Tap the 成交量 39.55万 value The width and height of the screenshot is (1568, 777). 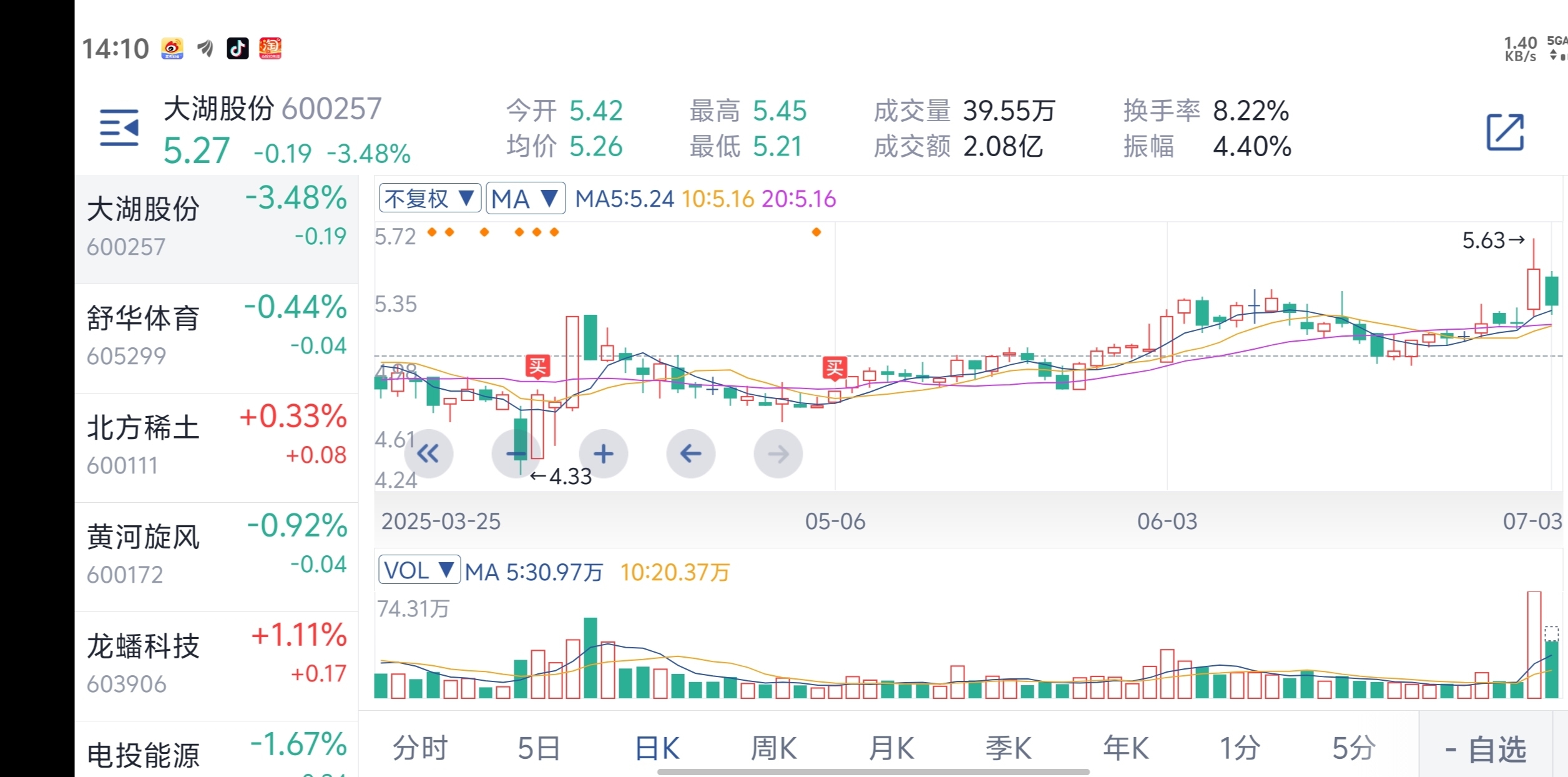pyautogui.click(x=1009, y=111)
